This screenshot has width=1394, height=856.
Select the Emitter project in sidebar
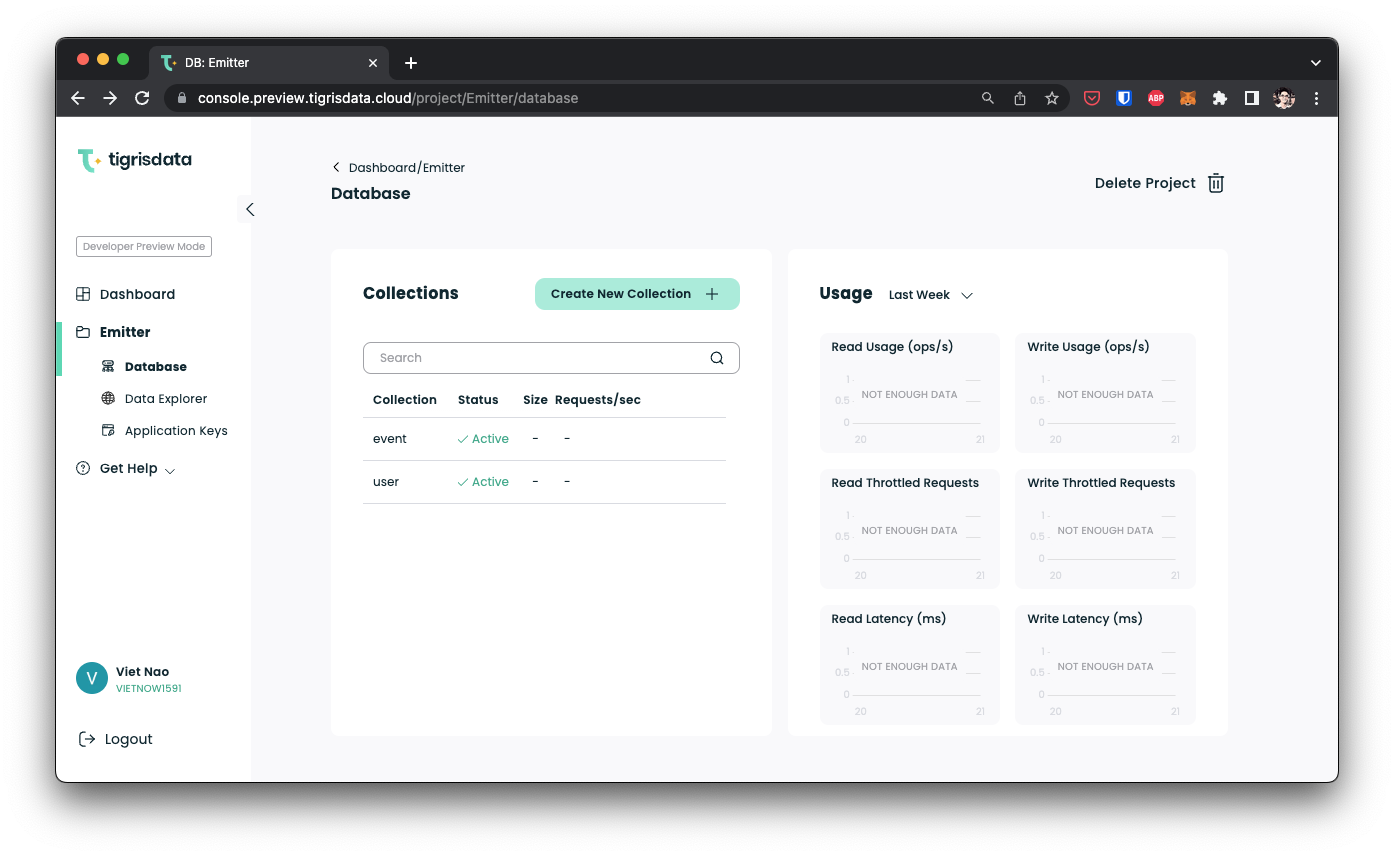[x=113, y=332]
